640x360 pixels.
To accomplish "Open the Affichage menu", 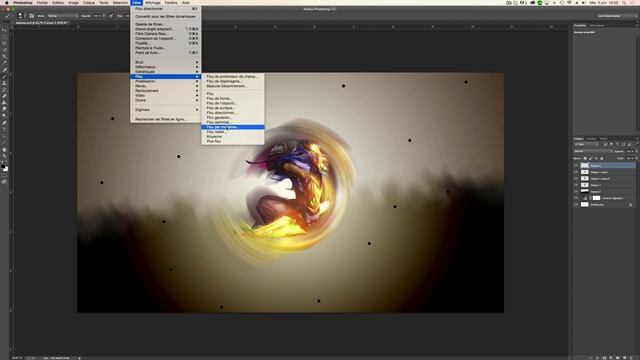I will [153, 2].
